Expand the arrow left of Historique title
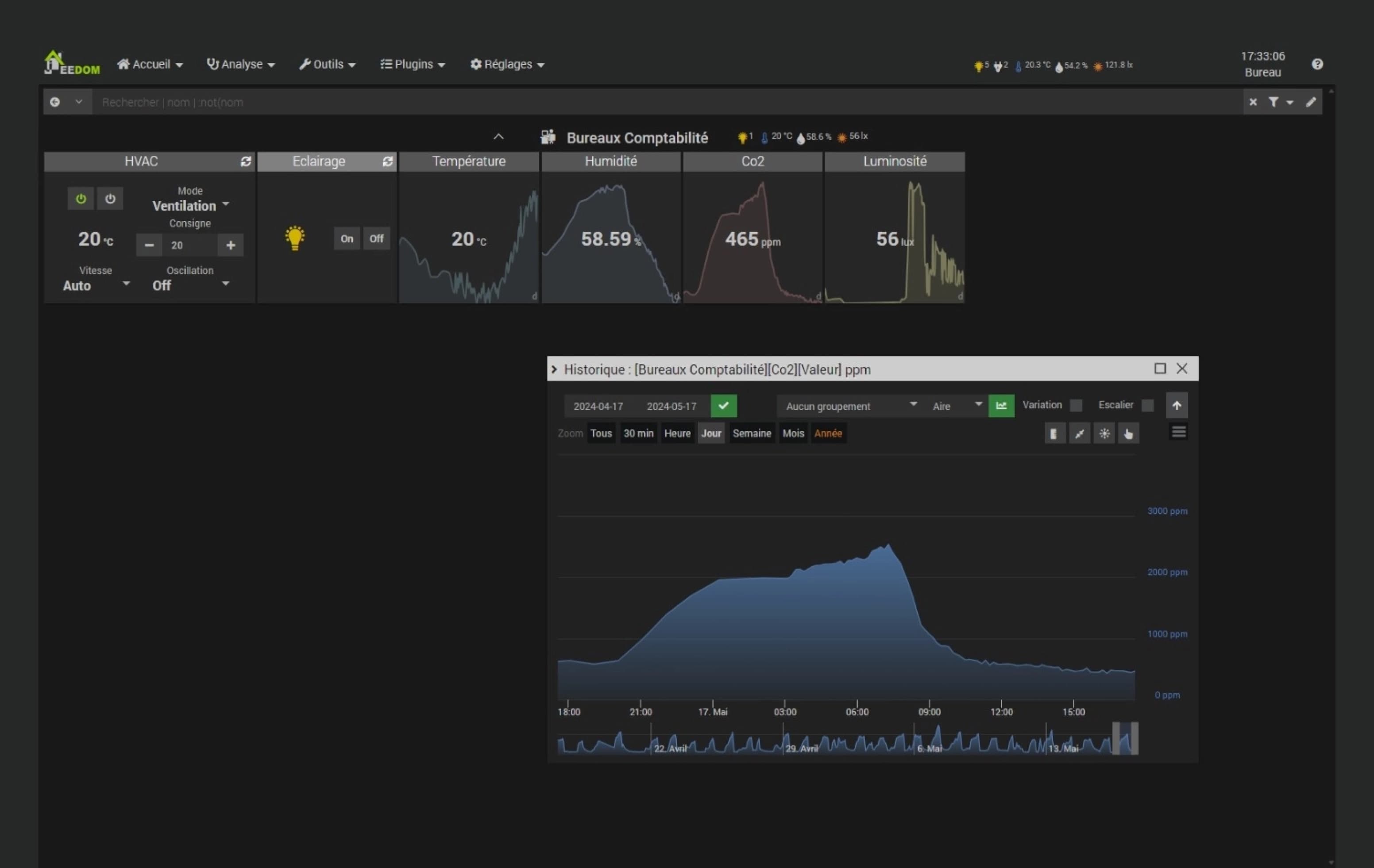Image resolution: width=1374 pixels, height=868 pixels. click(x=553, y=369)
